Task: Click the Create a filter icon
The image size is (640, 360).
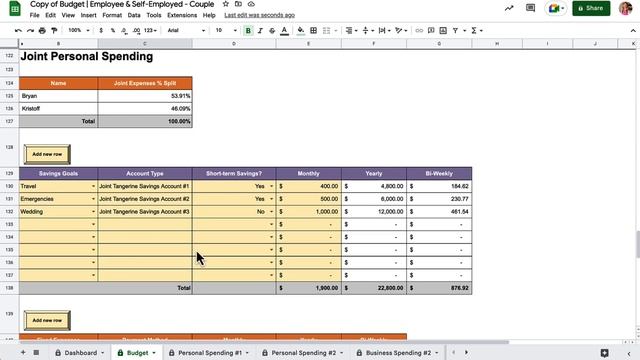Action: point(455,31)
